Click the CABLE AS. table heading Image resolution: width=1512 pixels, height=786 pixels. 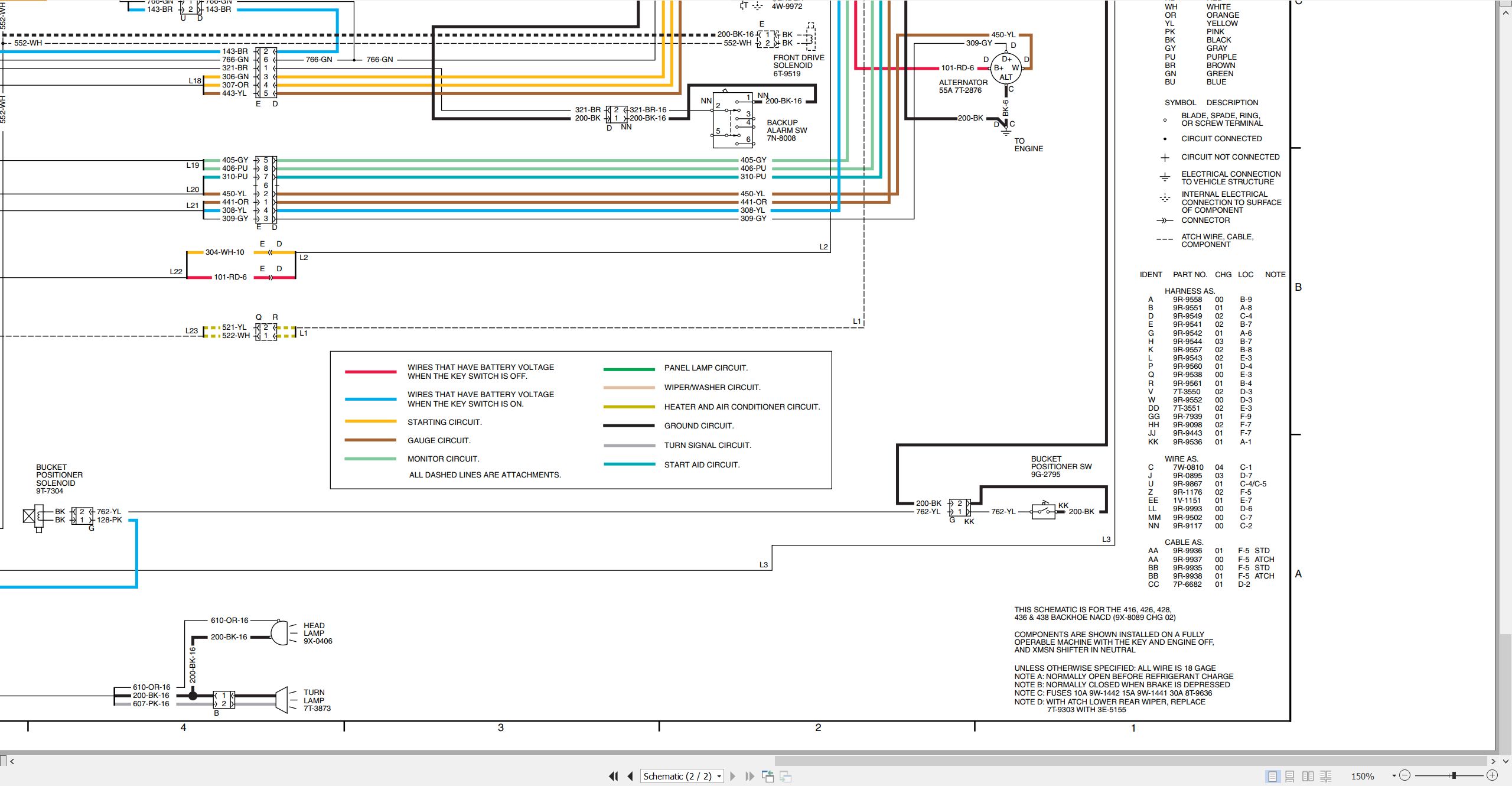point(1184,542)
